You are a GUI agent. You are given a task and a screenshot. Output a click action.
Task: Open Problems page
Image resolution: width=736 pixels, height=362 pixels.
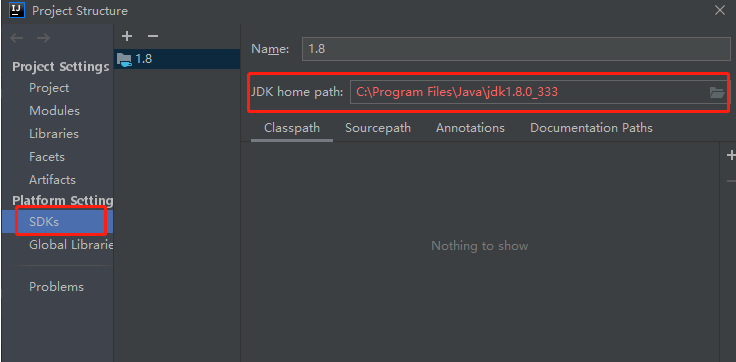click(56, 287)
